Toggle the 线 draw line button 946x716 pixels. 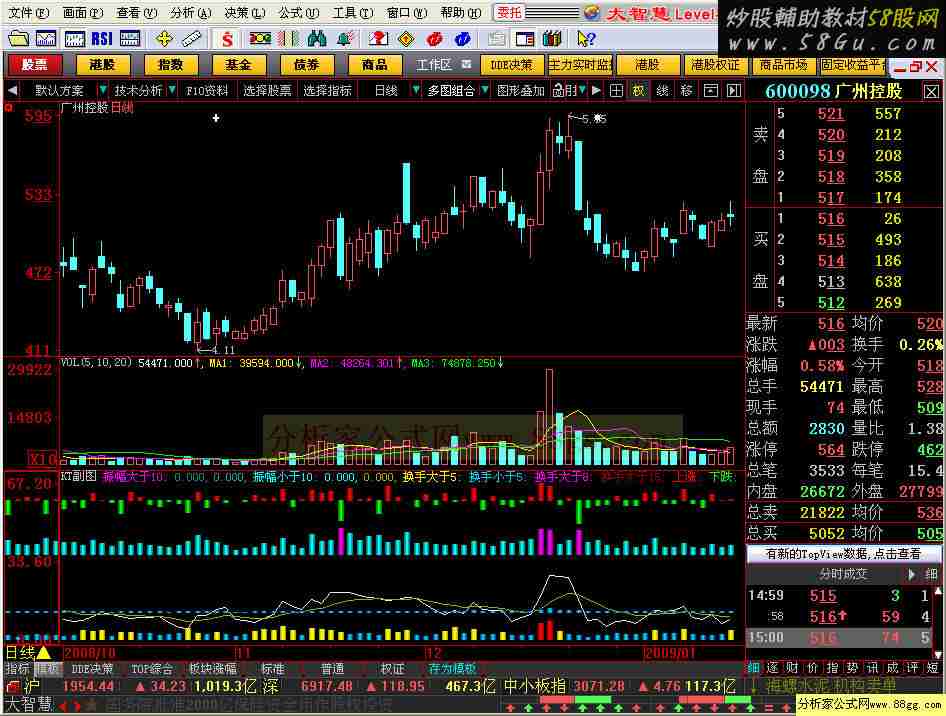(x=662, y=90)
